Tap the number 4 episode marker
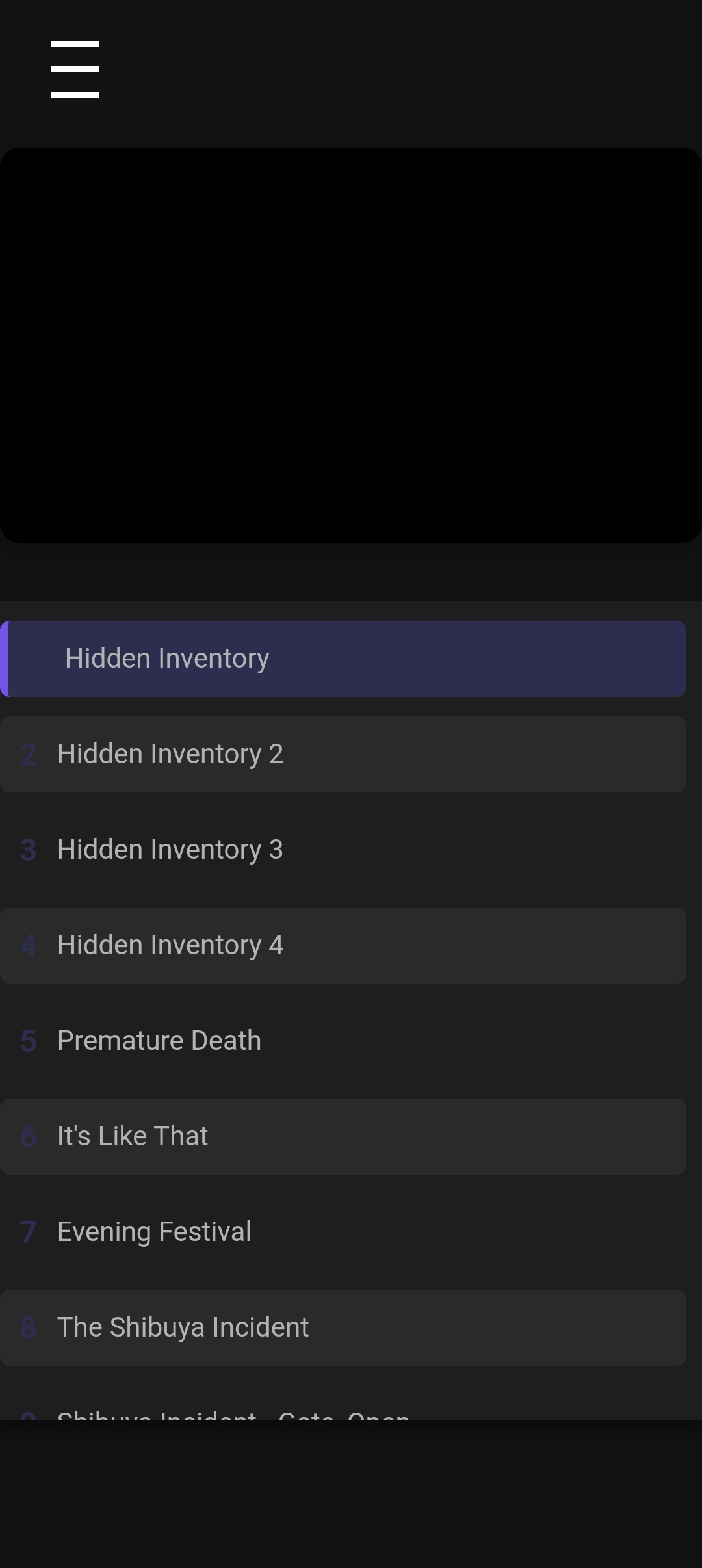 (28, 946)
